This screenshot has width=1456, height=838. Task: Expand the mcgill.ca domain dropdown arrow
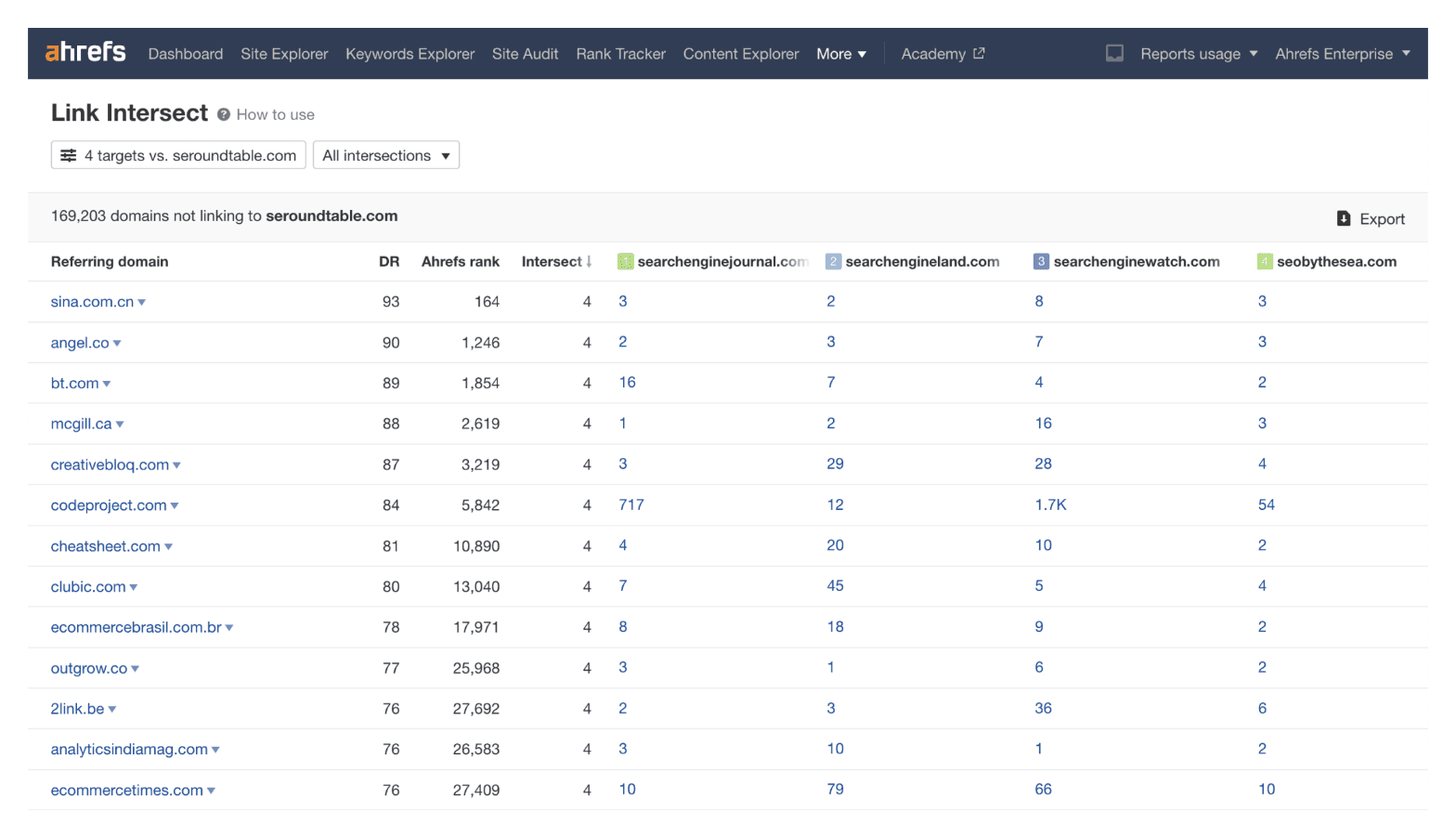tap(120, 425)
